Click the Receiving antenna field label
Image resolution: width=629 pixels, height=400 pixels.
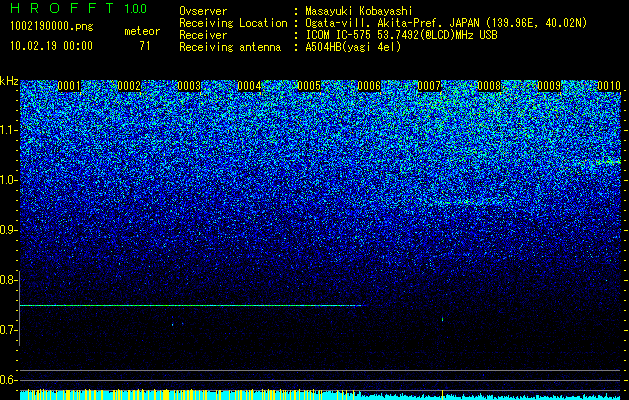point(230,47)
